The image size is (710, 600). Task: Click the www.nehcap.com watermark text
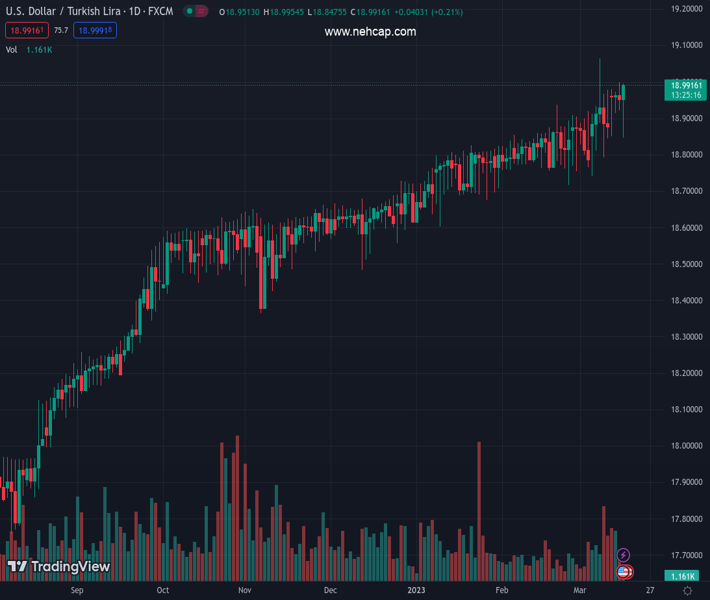(x=370, y=31)
